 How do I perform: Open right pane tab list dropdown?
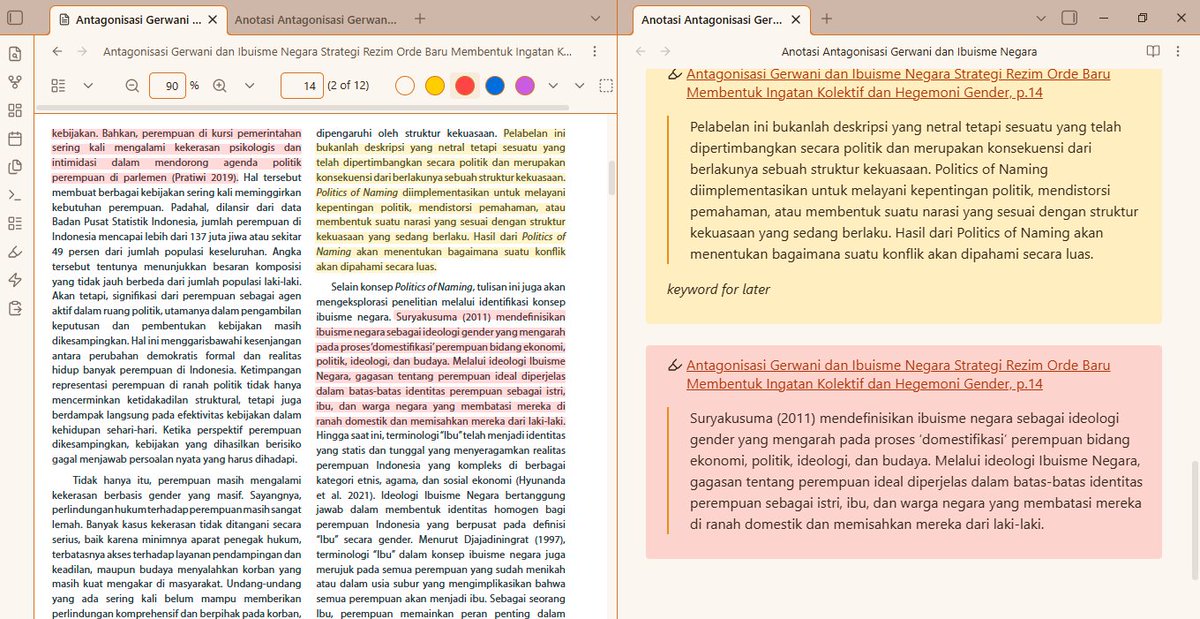[x=1040, y=19]
